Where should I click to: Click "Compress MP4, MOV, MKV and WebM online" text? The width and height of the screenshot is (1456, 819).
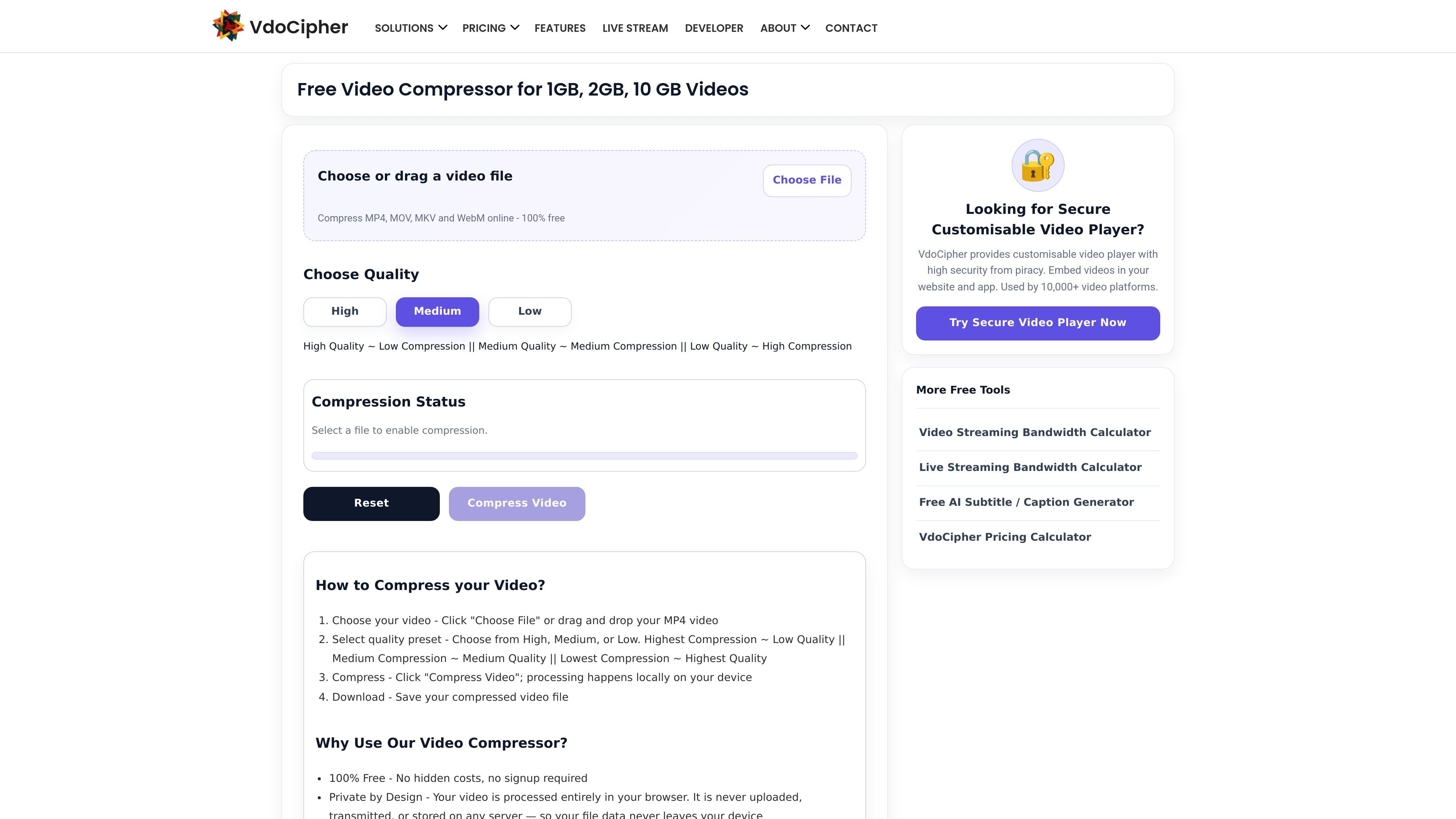[416, 218]
